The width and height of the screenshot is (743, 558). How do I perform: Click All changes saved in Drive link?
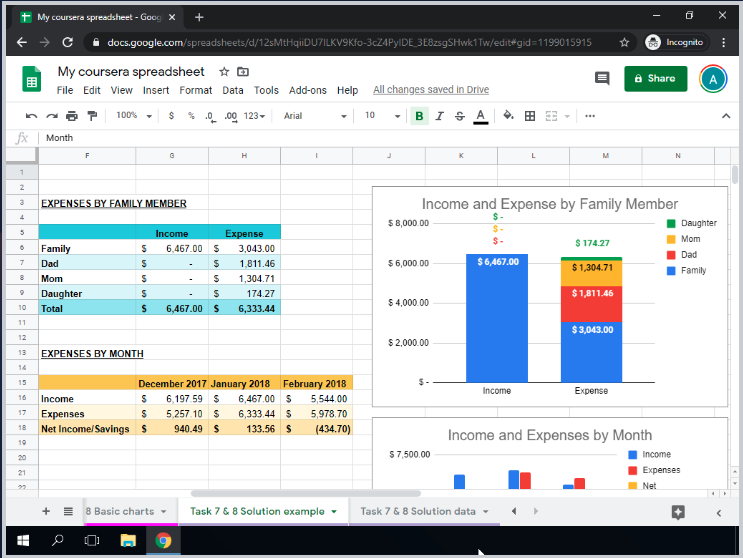click(x=432, y=90)
